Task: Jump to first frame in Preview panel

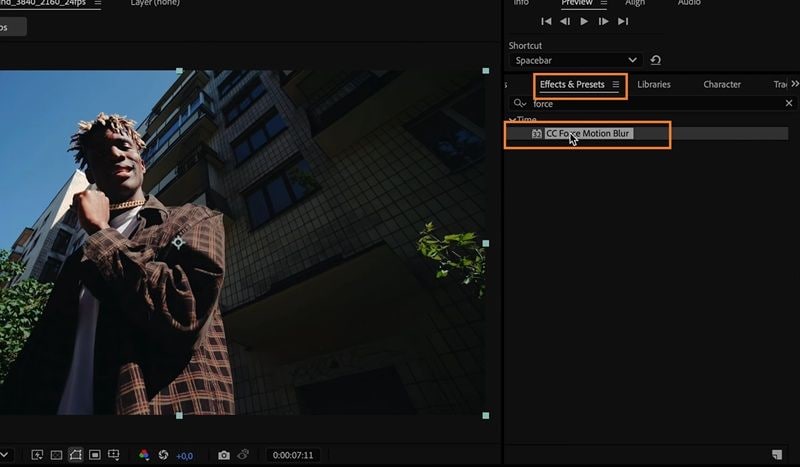Action: pos(546,21)
